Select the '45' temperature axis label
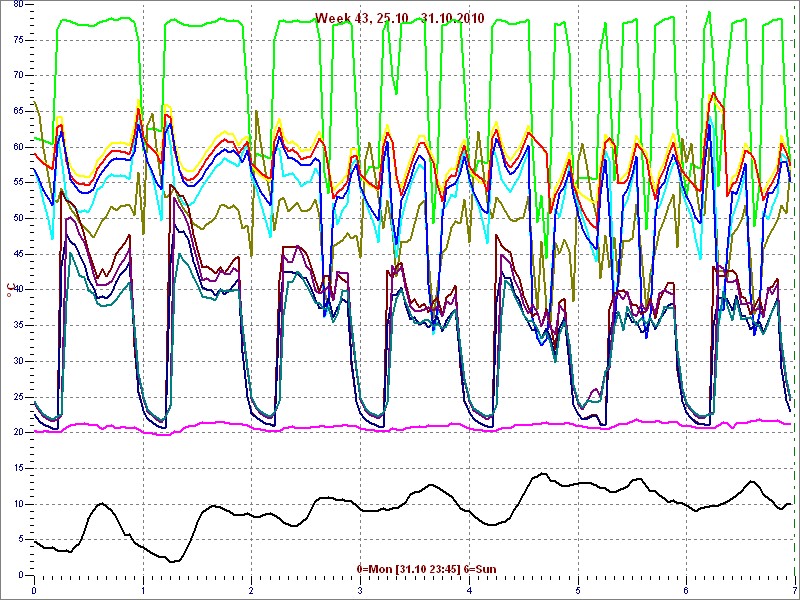 coord(17,254)
